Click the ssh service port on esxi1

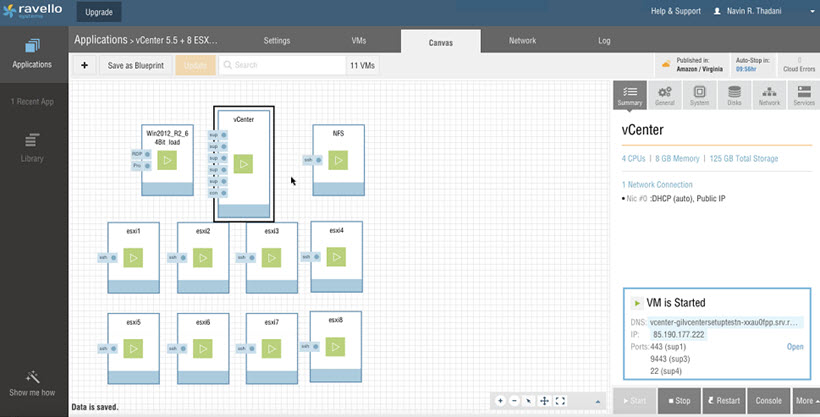107,257
